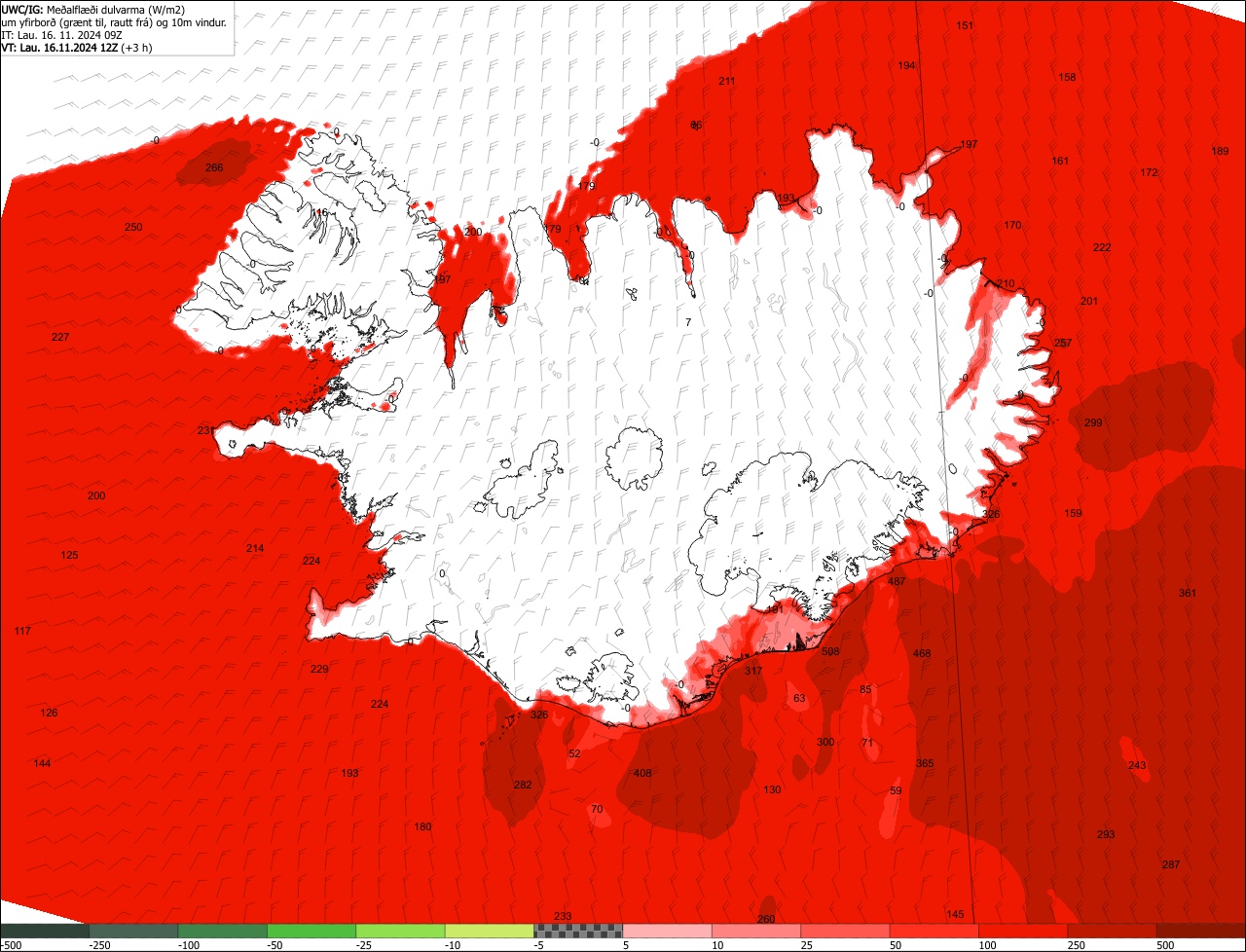Click the map value 408
The image size is (1246, 952).
tap(642, 773)
